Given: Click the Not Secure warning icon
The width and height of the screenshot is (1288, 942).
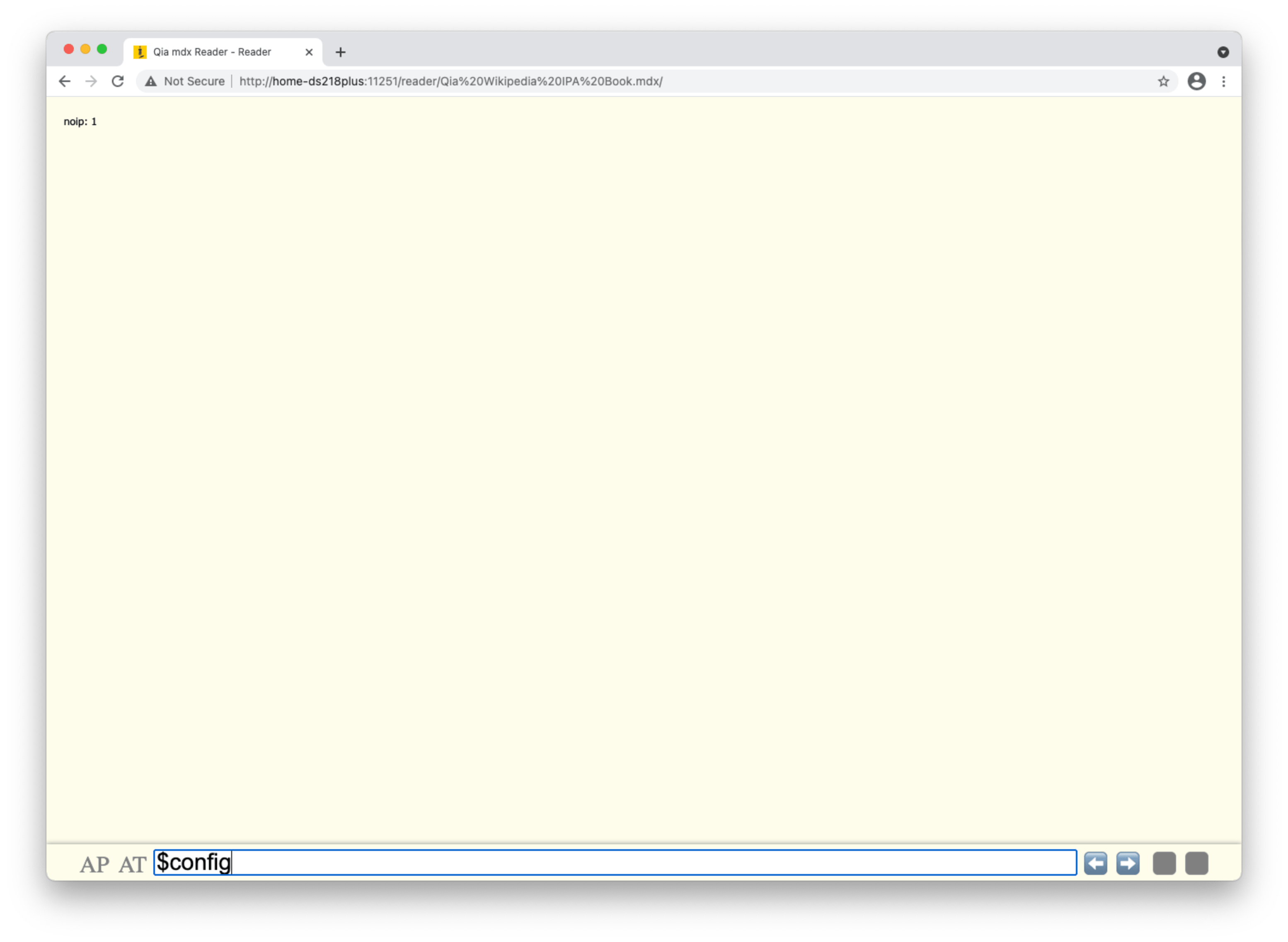Looking at the screenshot, I should pyautogui.click(x=150, y=81).
